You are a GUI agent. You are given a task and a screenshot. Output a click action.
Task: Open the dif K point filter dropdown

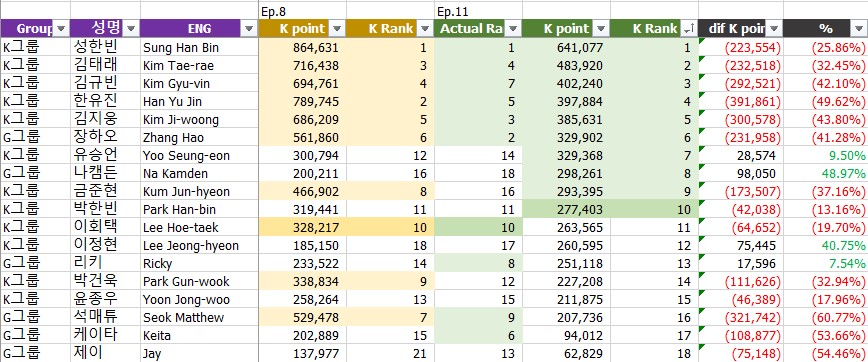pyautogui.click(x=774, y=28)
